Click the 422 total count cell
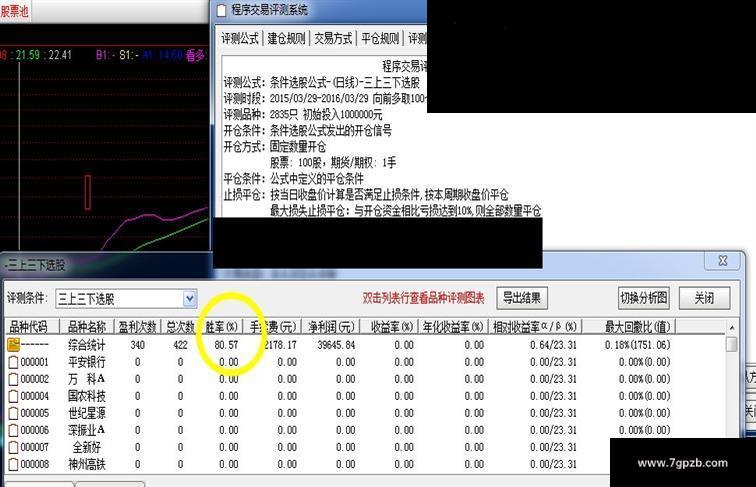 tap(180, 345)
